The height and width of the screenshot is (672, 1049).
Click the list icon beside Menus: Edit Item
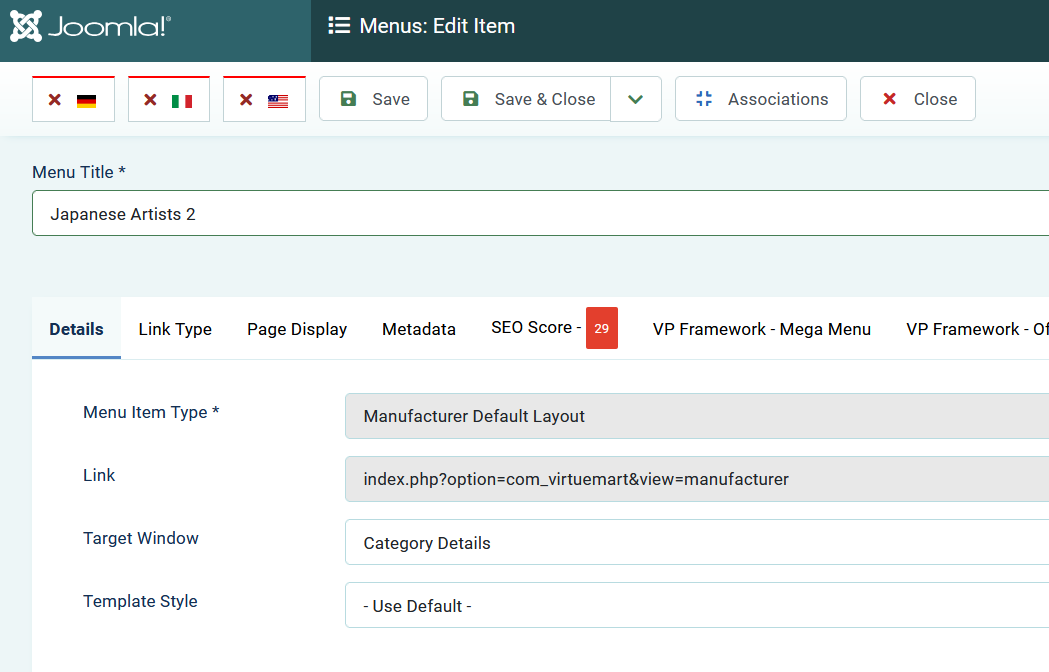pyautogui.click(x=339, y=26)
